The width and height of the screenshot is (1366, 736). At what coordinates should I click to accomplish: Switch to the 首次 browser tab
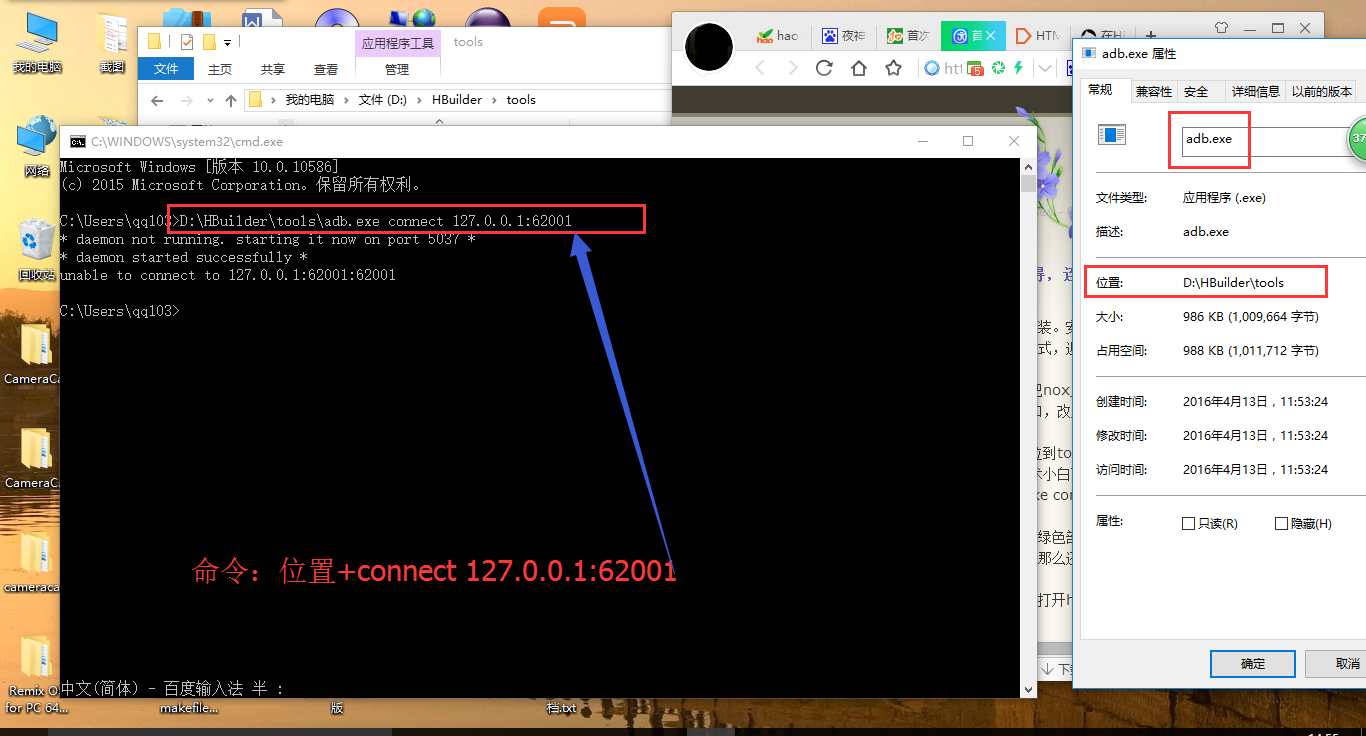908,36
